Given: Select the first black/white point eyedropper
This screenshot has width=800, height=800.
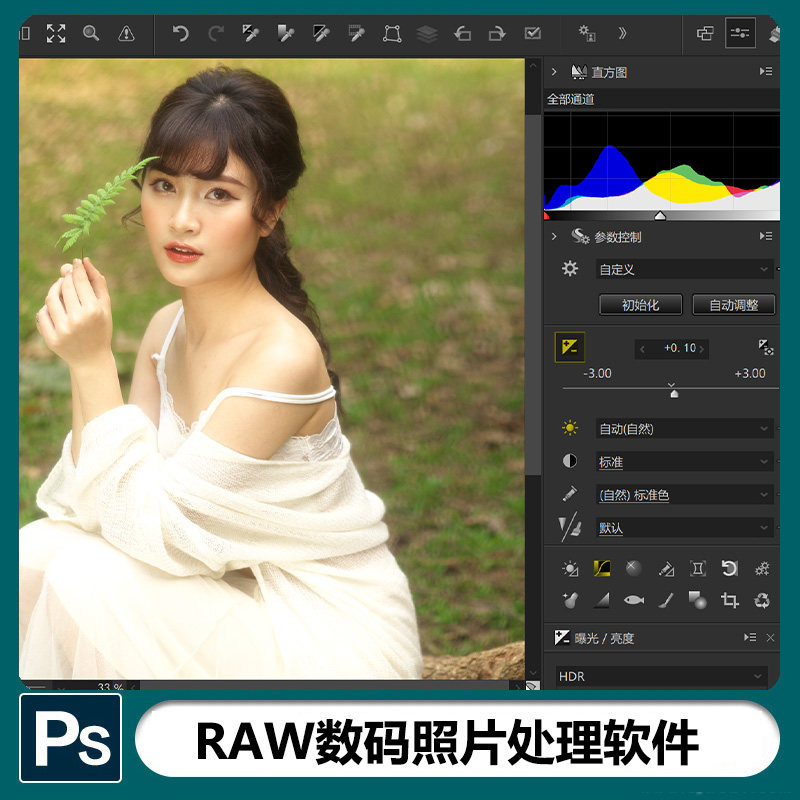Looking at the screenshot, I should point(251,34).
